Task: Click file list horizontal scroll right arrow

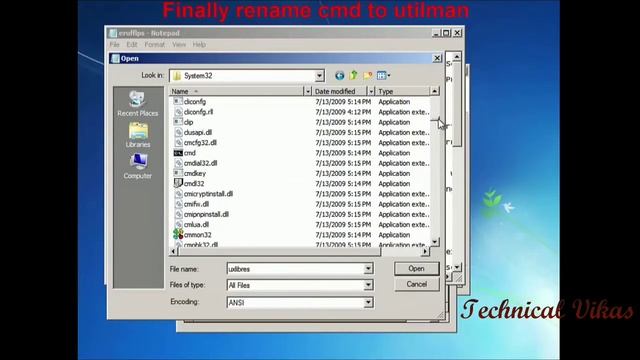Action: coord(425,251)
